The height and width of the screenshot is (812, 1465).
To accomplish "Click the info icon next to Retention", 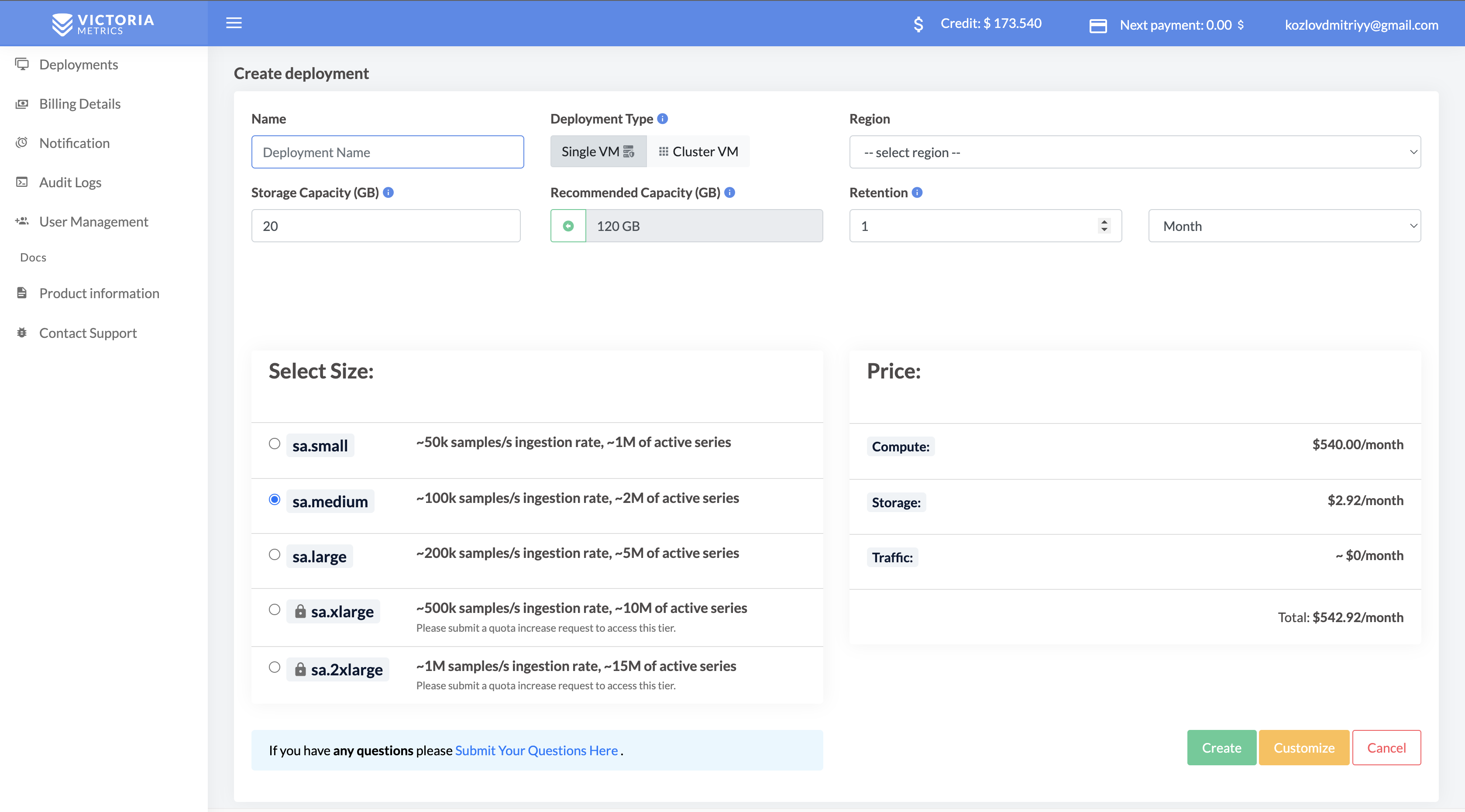I will (917, 192).
